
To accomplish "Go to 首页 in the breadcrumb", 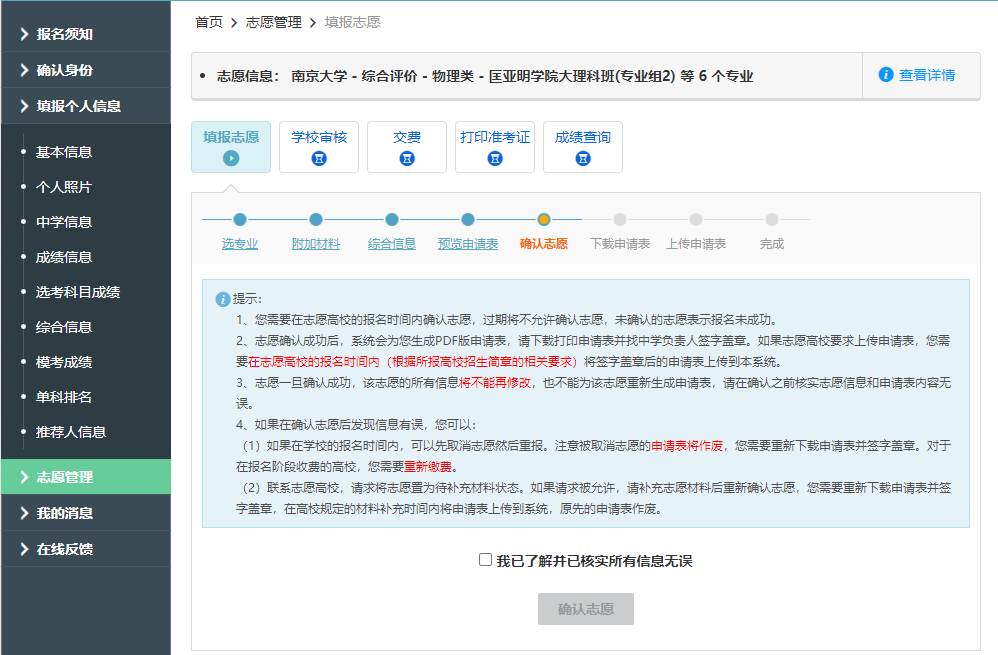I will pyautogui.click(x=209, y=22).
